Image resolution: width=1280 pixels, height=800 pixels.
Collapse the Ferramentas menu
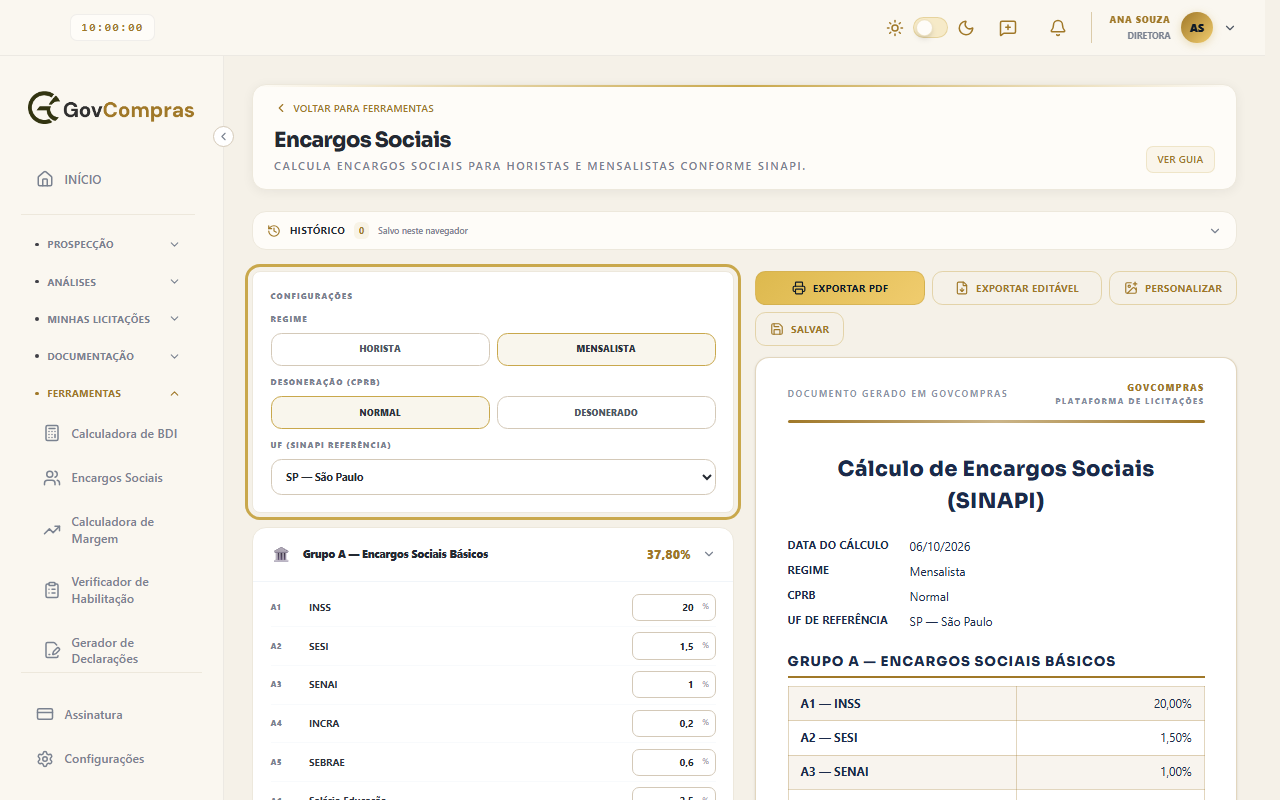click(107, 393)
